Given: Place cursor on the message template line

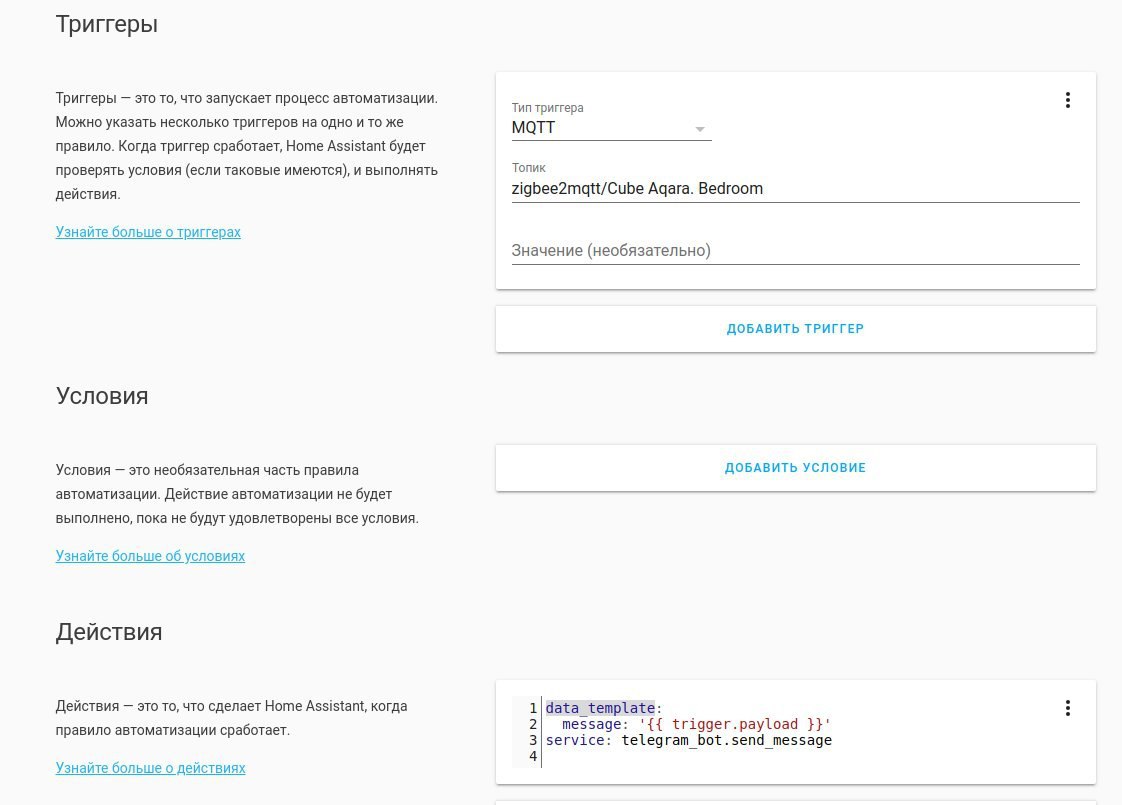Looking at the screenshot, I should pyautogui.click(x=696, y=724).
